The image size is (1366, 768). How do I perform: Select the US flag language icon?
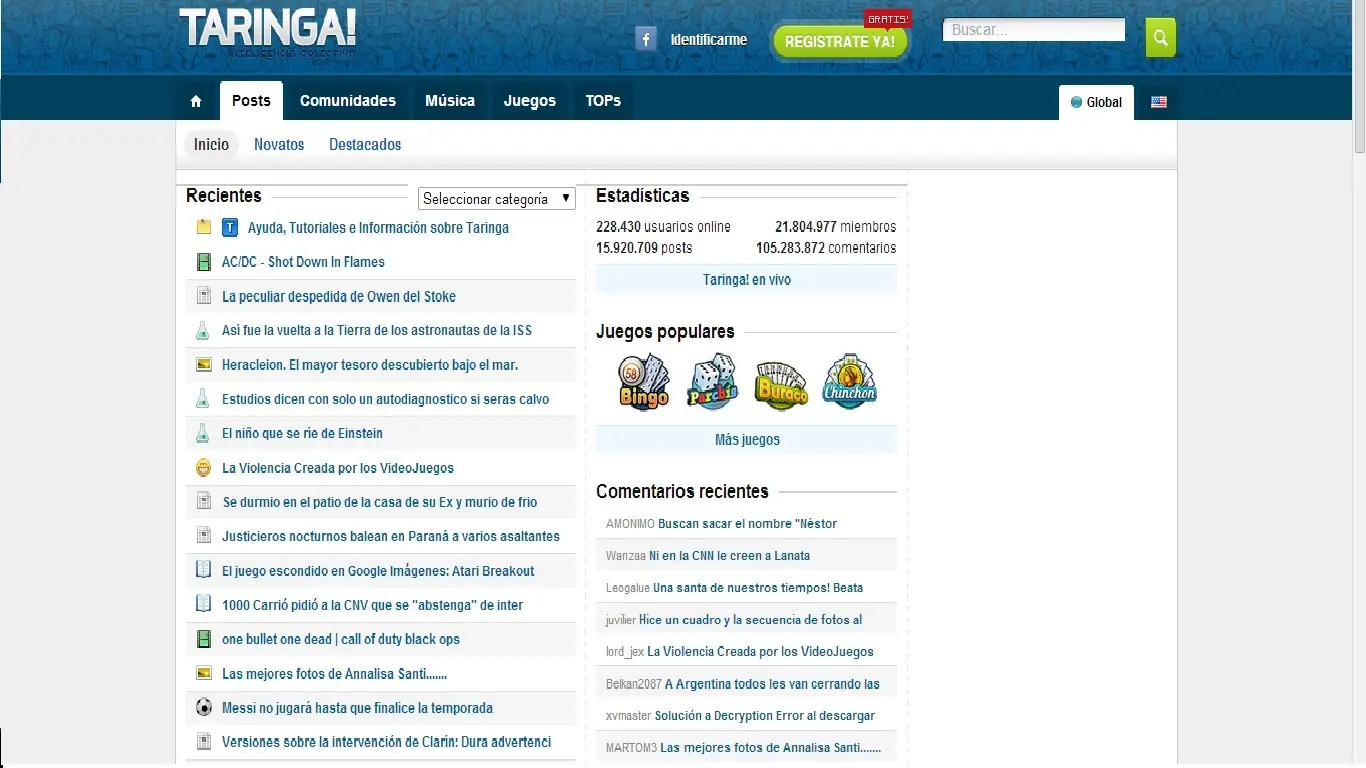tap(1159, 102)
